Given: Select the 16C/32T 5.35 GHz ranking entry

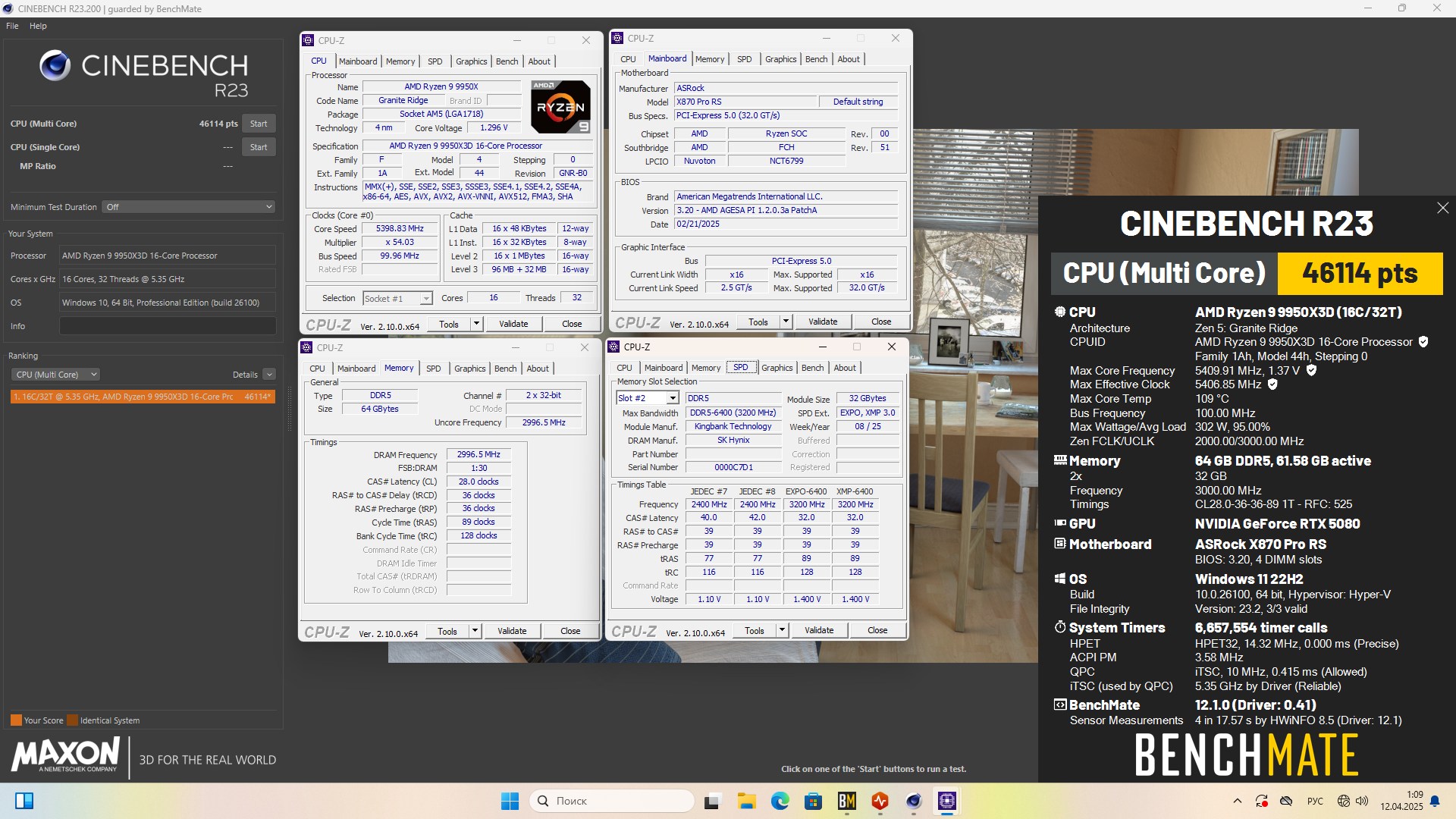Looking at the screenshot, I should [143, 397].
